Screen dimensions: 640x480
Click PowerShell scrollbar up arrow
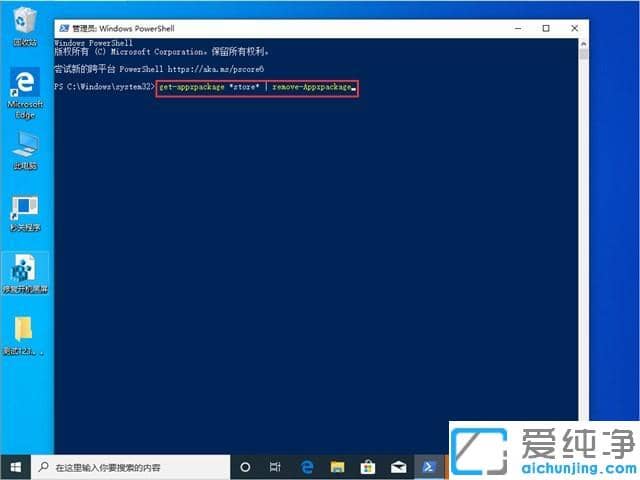(584, 44)
